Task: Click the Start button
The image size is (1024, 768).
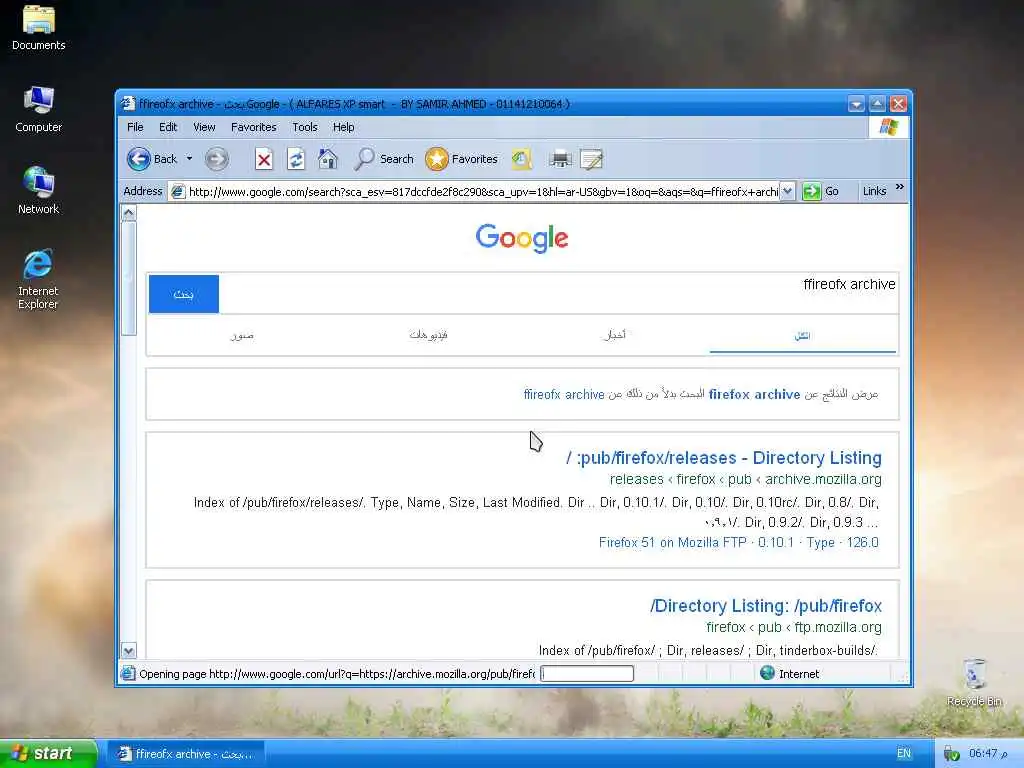Action: tap(48, 754)
